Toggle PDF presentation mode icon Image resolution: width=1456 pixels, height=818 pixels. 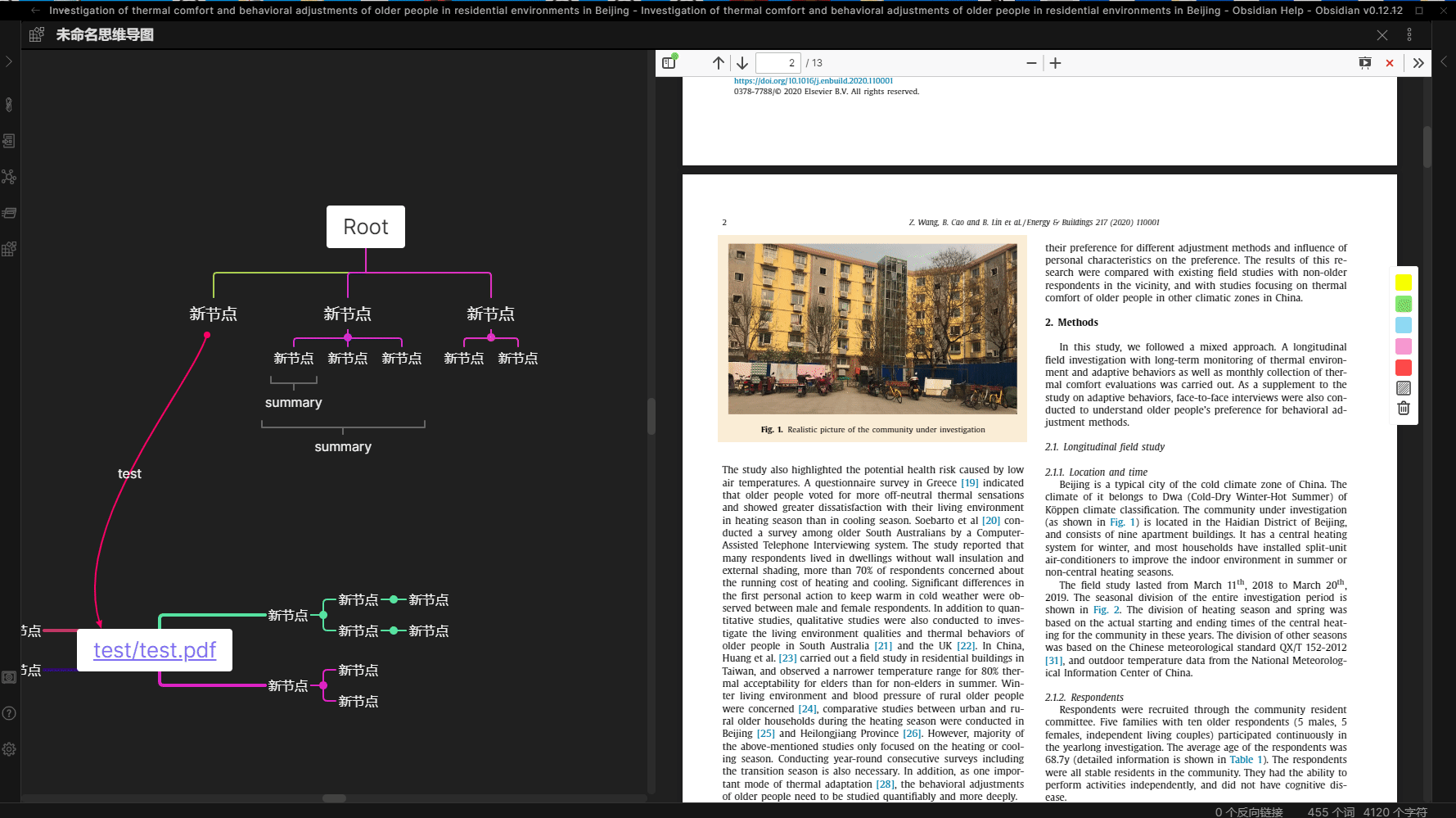1365,63
